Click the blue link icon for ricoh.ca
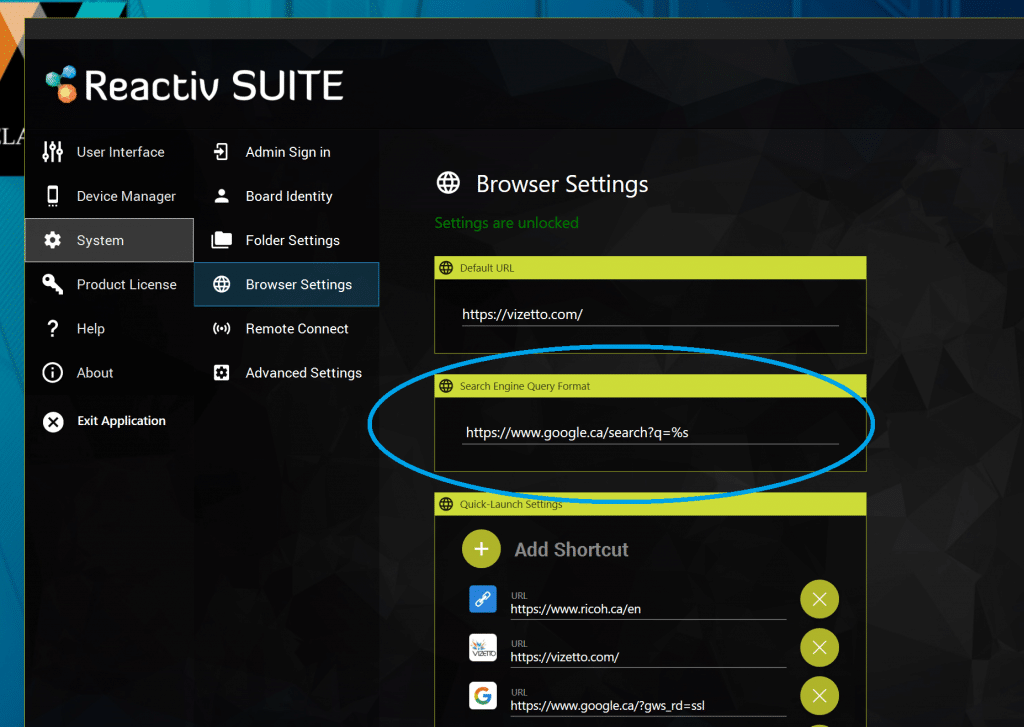Viewport: 1024px width, 727px height. pos(483,599)
